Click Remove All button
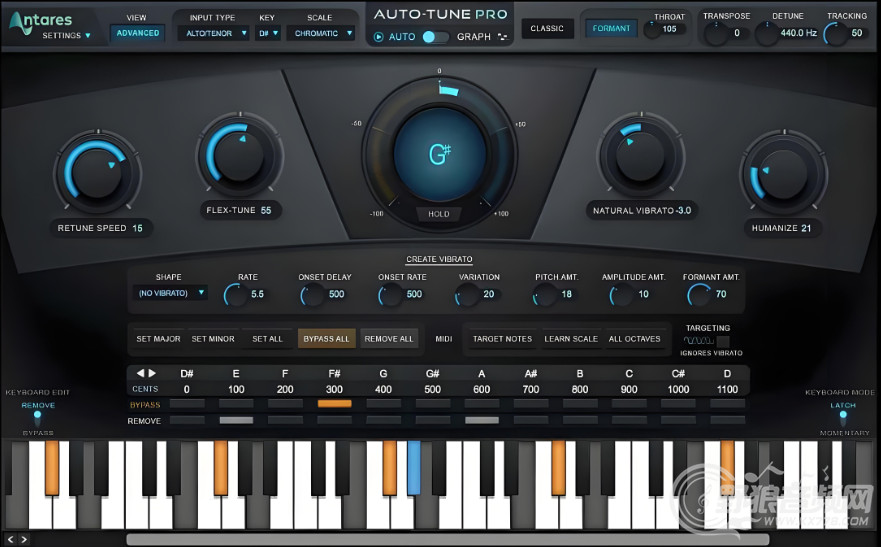The width and height of the screenshot is (881, 547). pyautogui.click(x=389, y=339)
